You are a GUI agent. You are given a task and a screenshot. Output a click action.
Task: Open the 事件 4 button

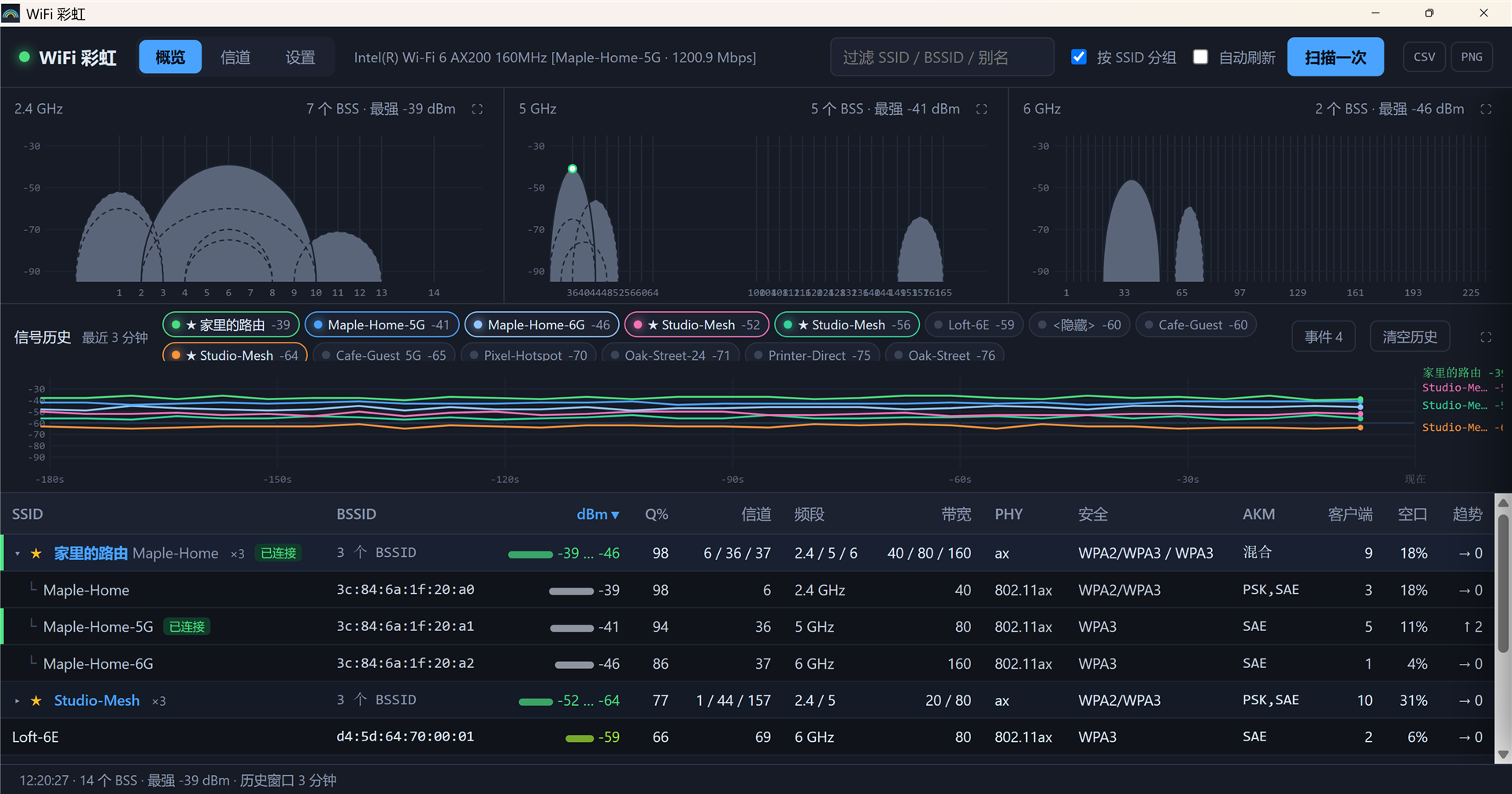tap(1324, 337)
